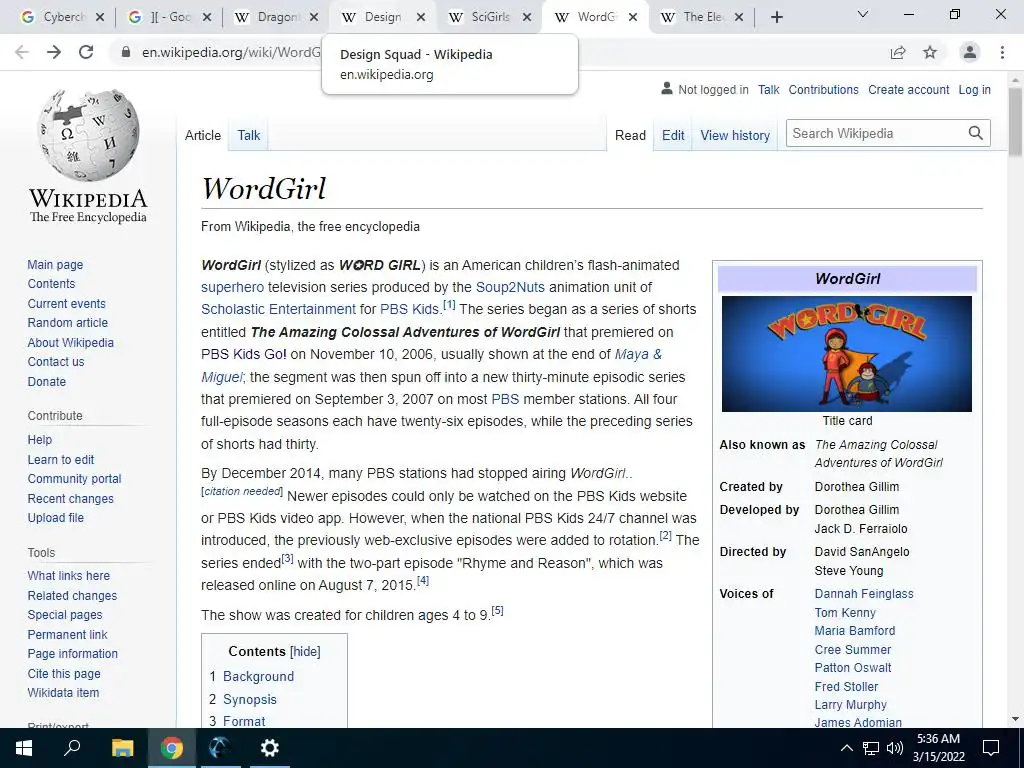Open Windows Start menu
The width and height of the screenshot is (1024, 768).
pos(24,748)
